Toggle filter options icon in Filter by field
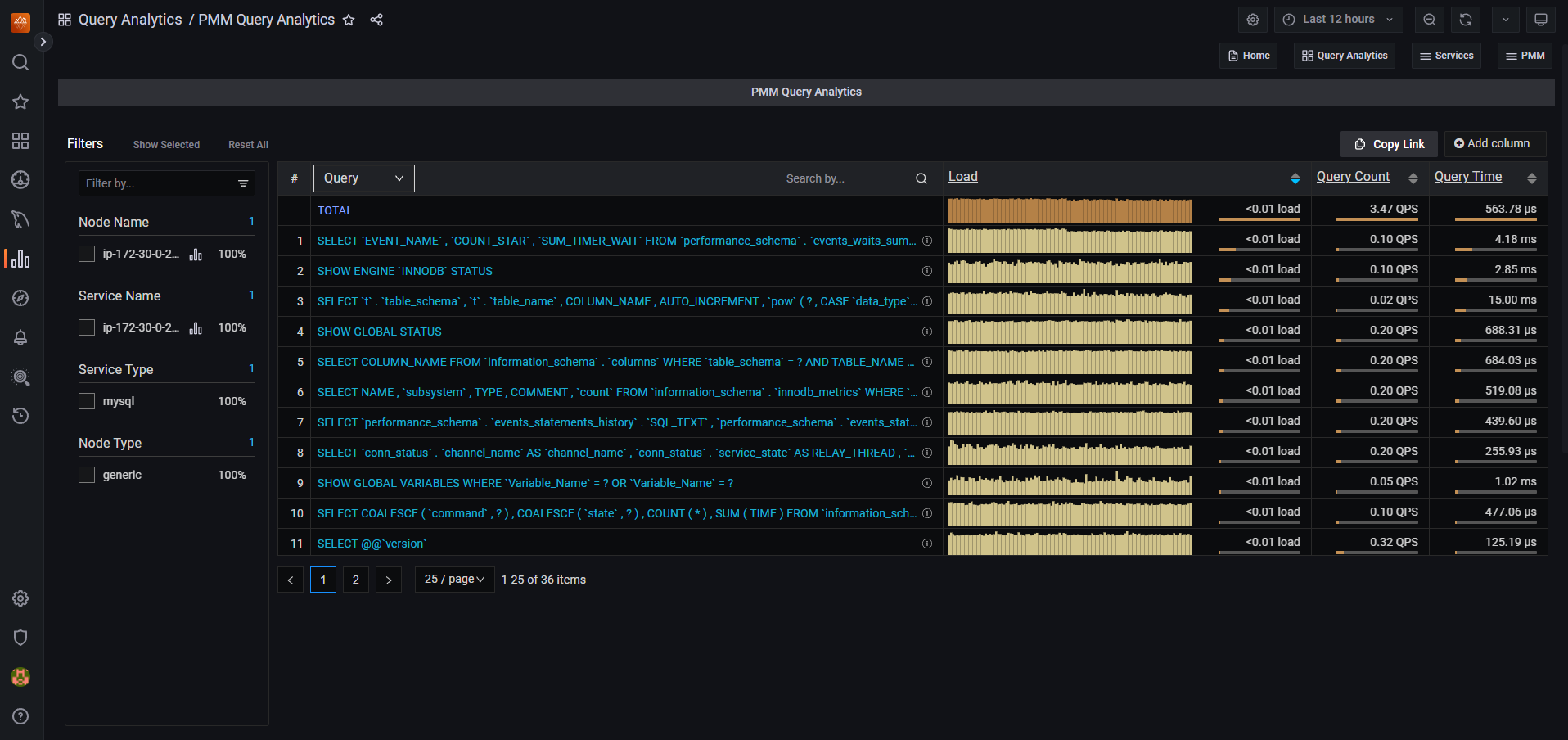Screen dimensions: 1568x740 pyautogui.click(x=243, y=183)
